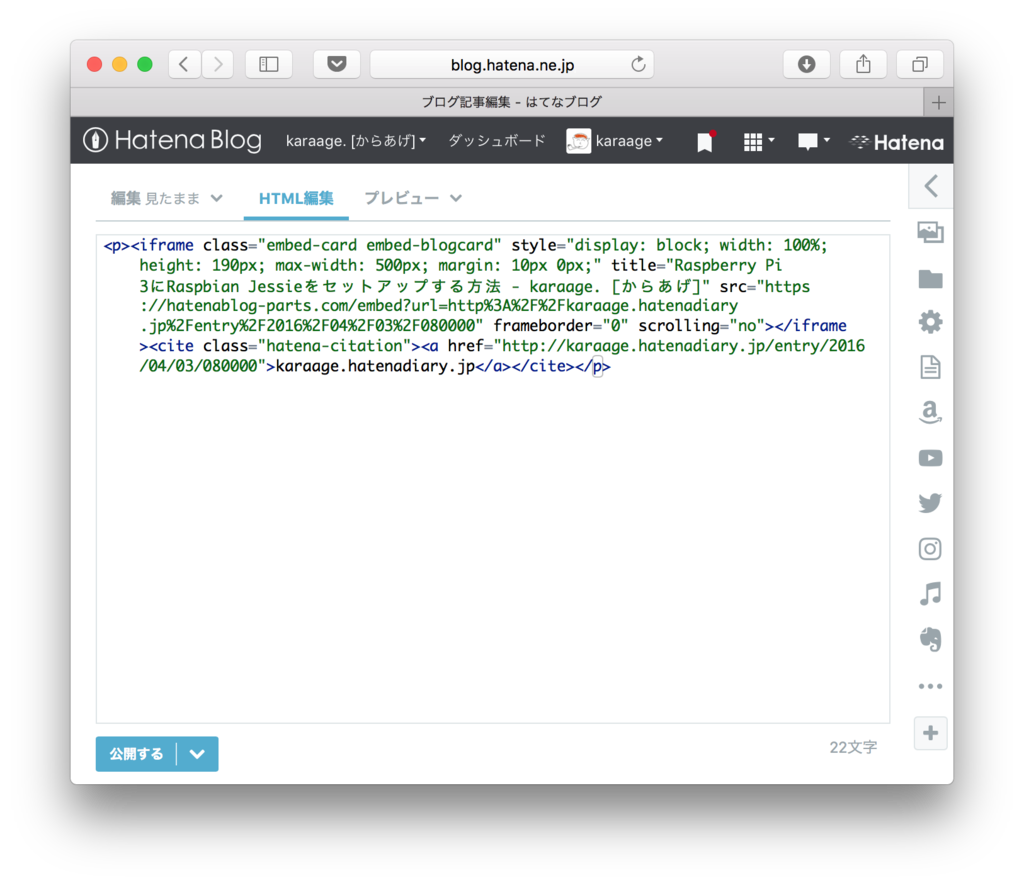The width and height of the screenshot is (1024, 885).
Task: Click the Hatena Blog logo
Action: tap(172, 140)
